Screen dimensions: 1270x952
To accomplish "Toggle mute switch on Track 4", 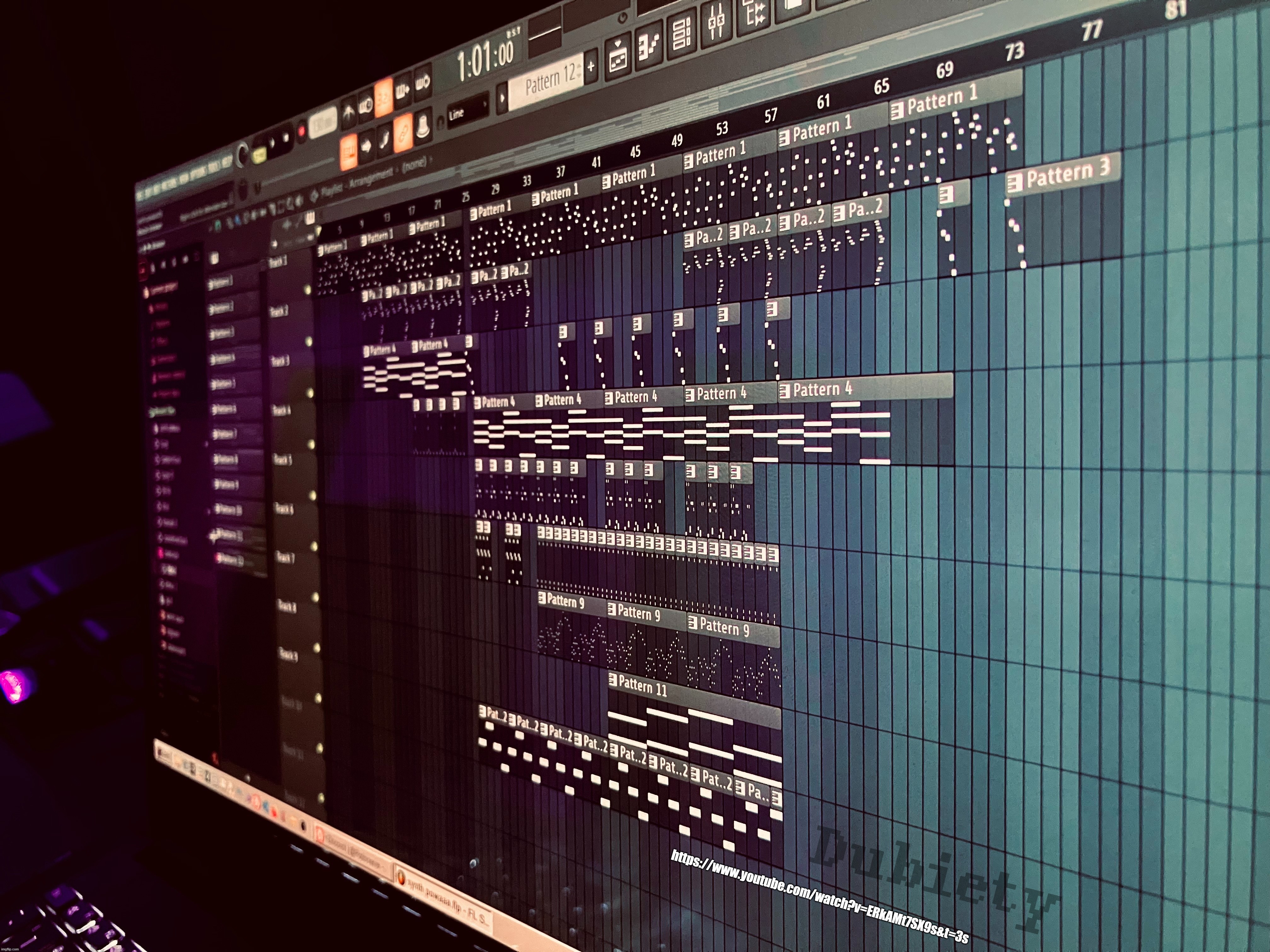I will point(311,444).
